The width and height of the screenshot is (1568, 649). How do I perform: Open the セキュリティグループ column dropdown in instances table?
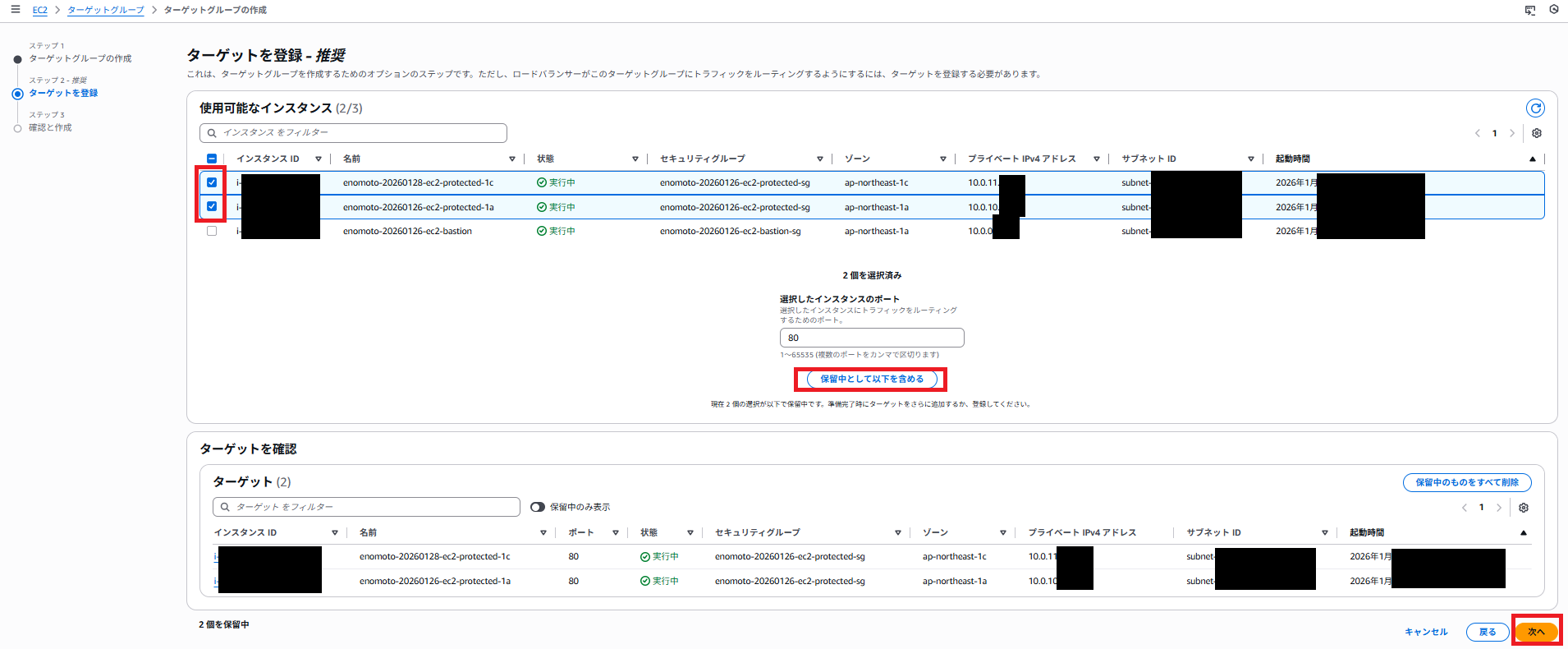pyautogui.click(x=819, y=159)
